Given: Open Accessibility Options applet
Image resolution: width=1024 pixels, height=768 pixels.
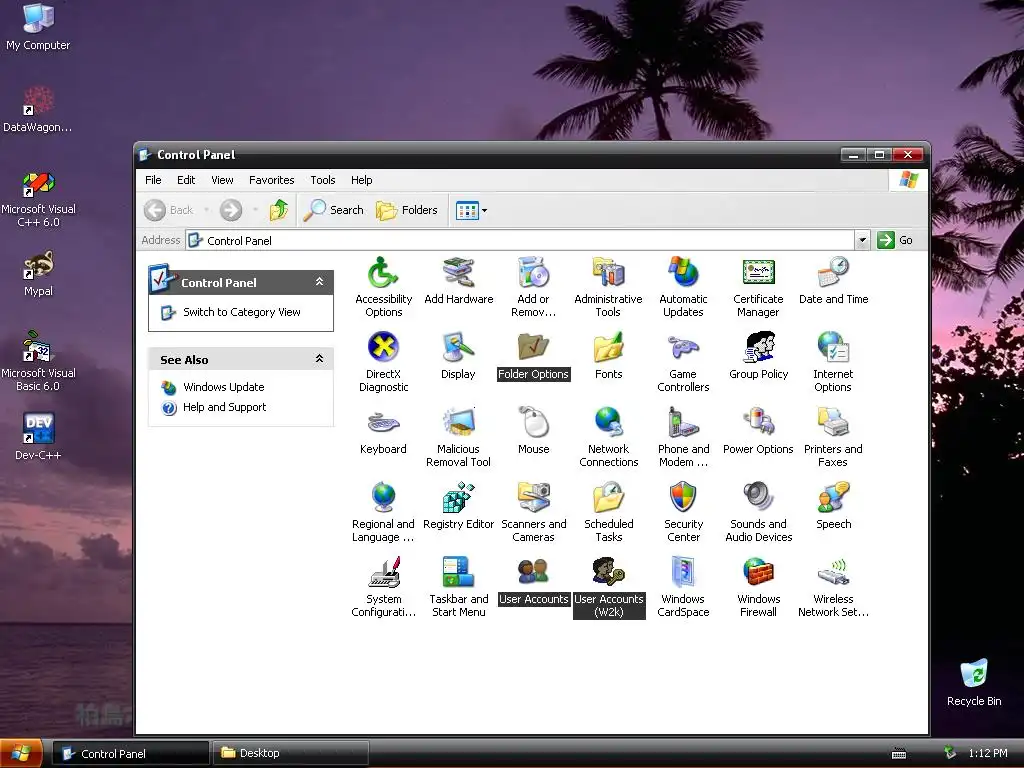Looking at the screenshot, I should [383, 287].
